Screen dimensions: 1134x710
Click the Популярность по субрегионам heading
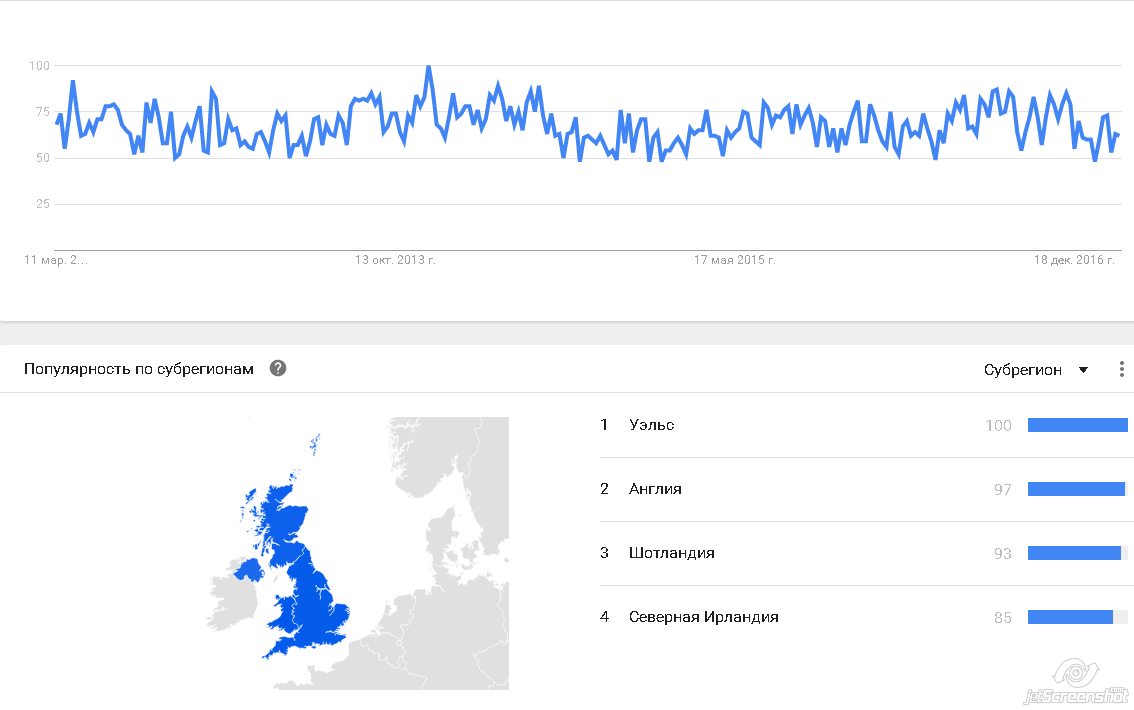coord(138,369)
